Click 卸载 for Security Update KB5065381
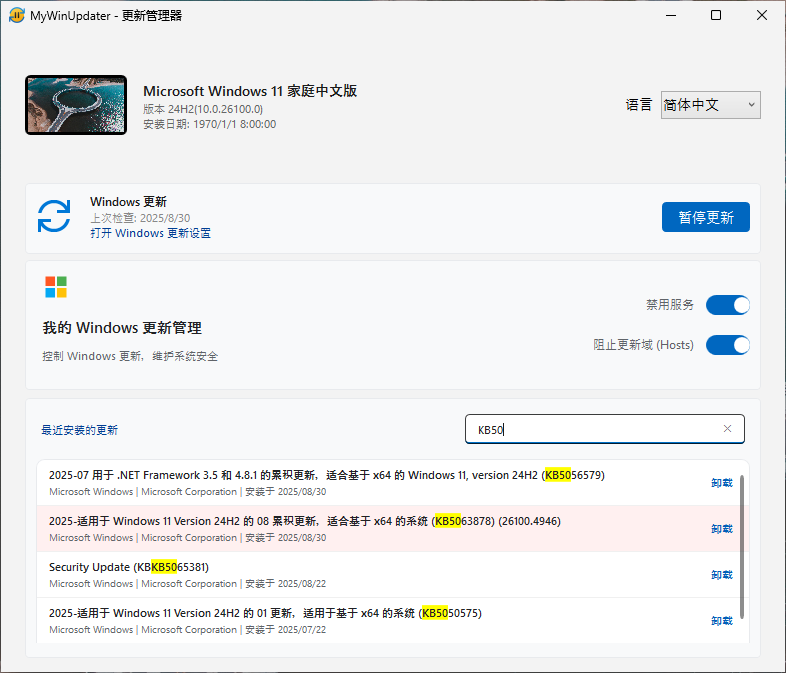Image resolution: width=786 pixels, height=673 pixels. [722, 575]
